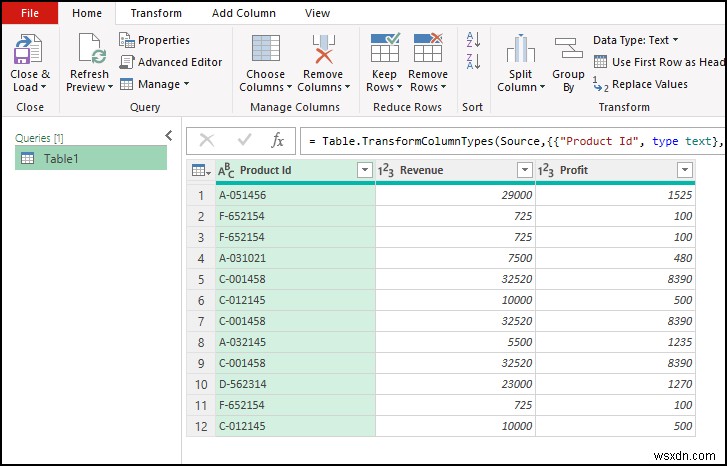Select the Table1 query
The image size is (727, 466).
91,158
